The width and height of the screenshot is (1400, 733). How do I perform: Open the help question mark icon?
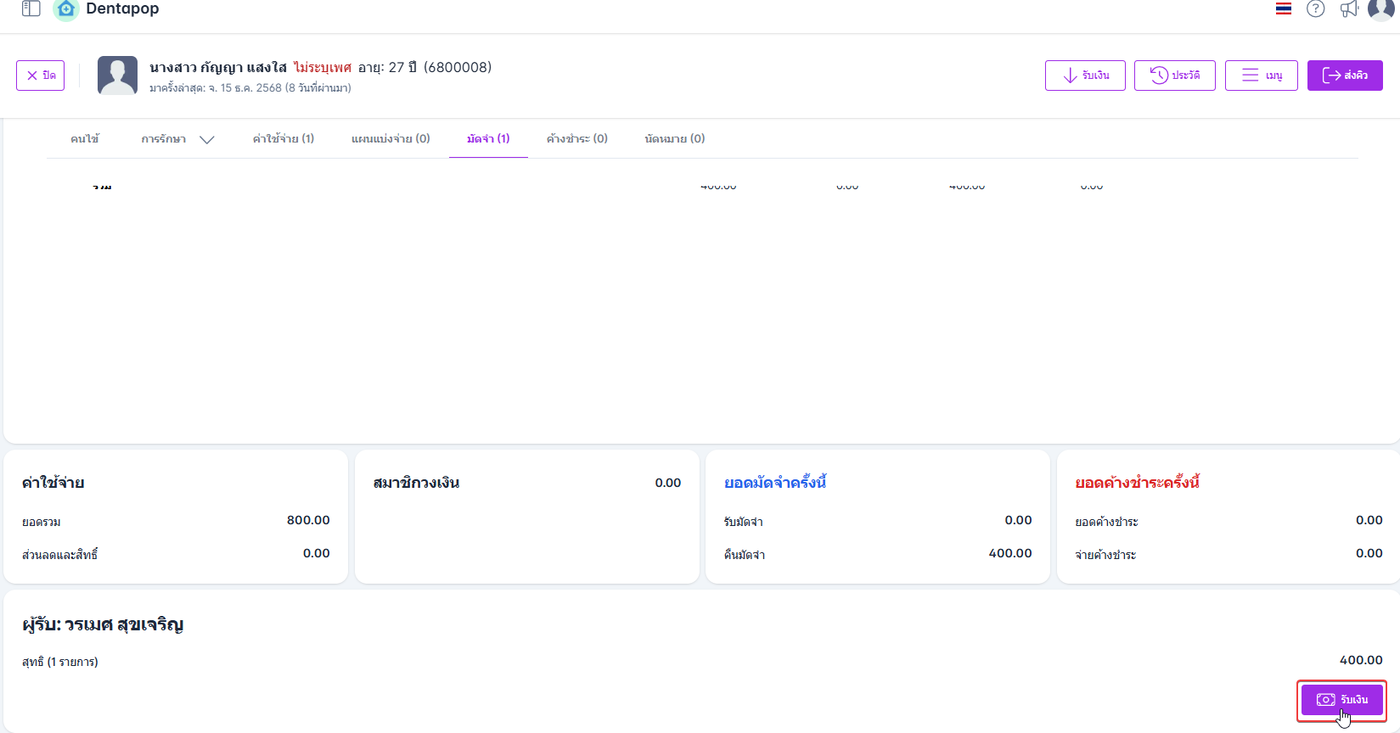[x=1316, y=9]
